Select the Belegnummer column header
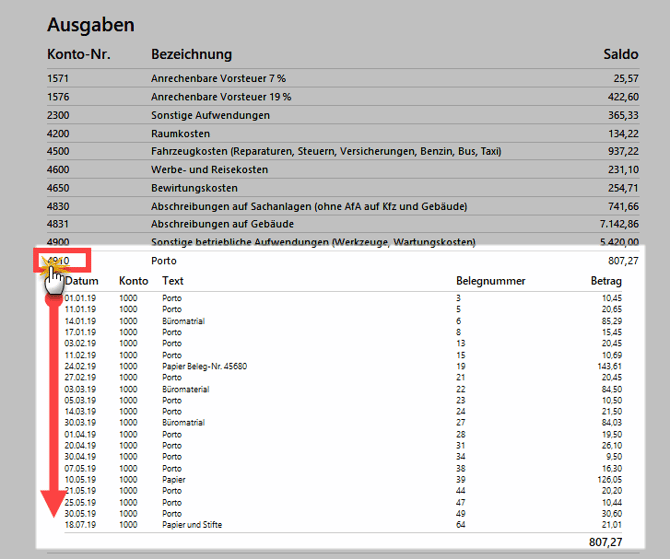This screenshot has width=670, height=559. click(x=490, y=282)
